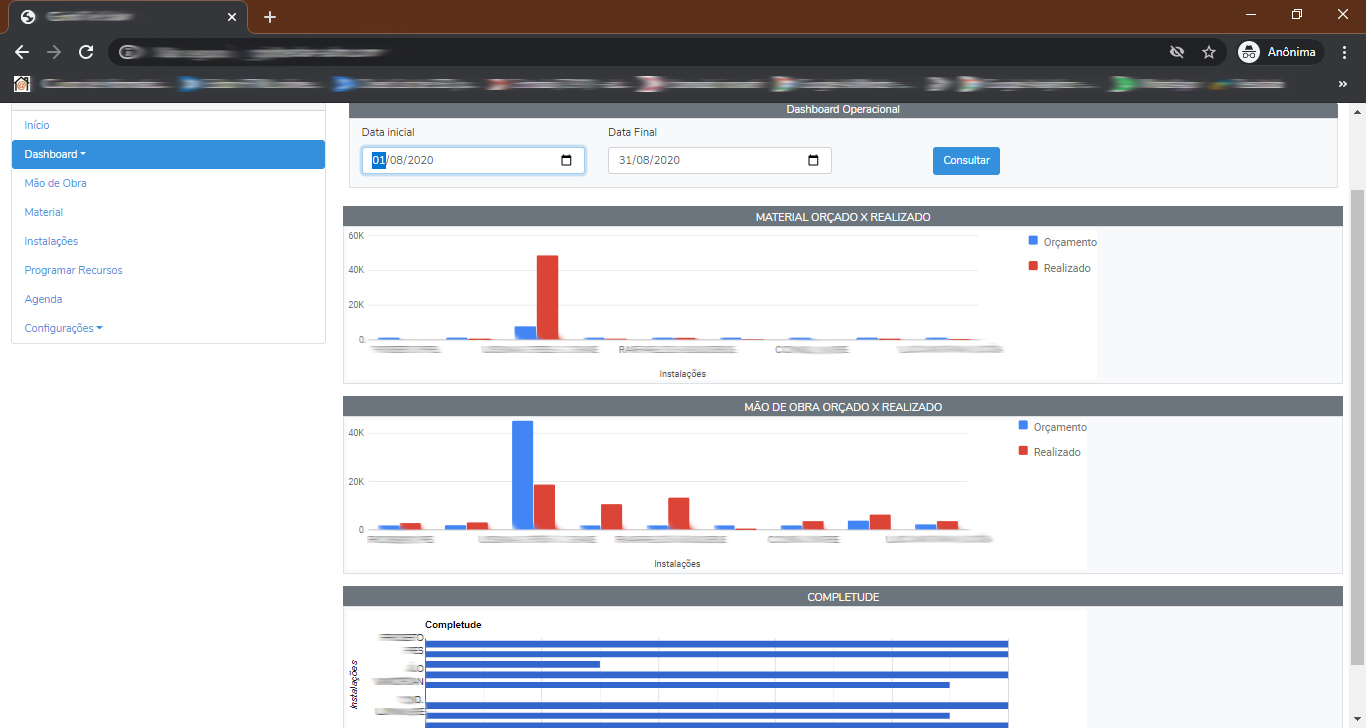Click the forward navigation arrow
The height and width of the screenshot is (728, 1366).
(53, 51)
